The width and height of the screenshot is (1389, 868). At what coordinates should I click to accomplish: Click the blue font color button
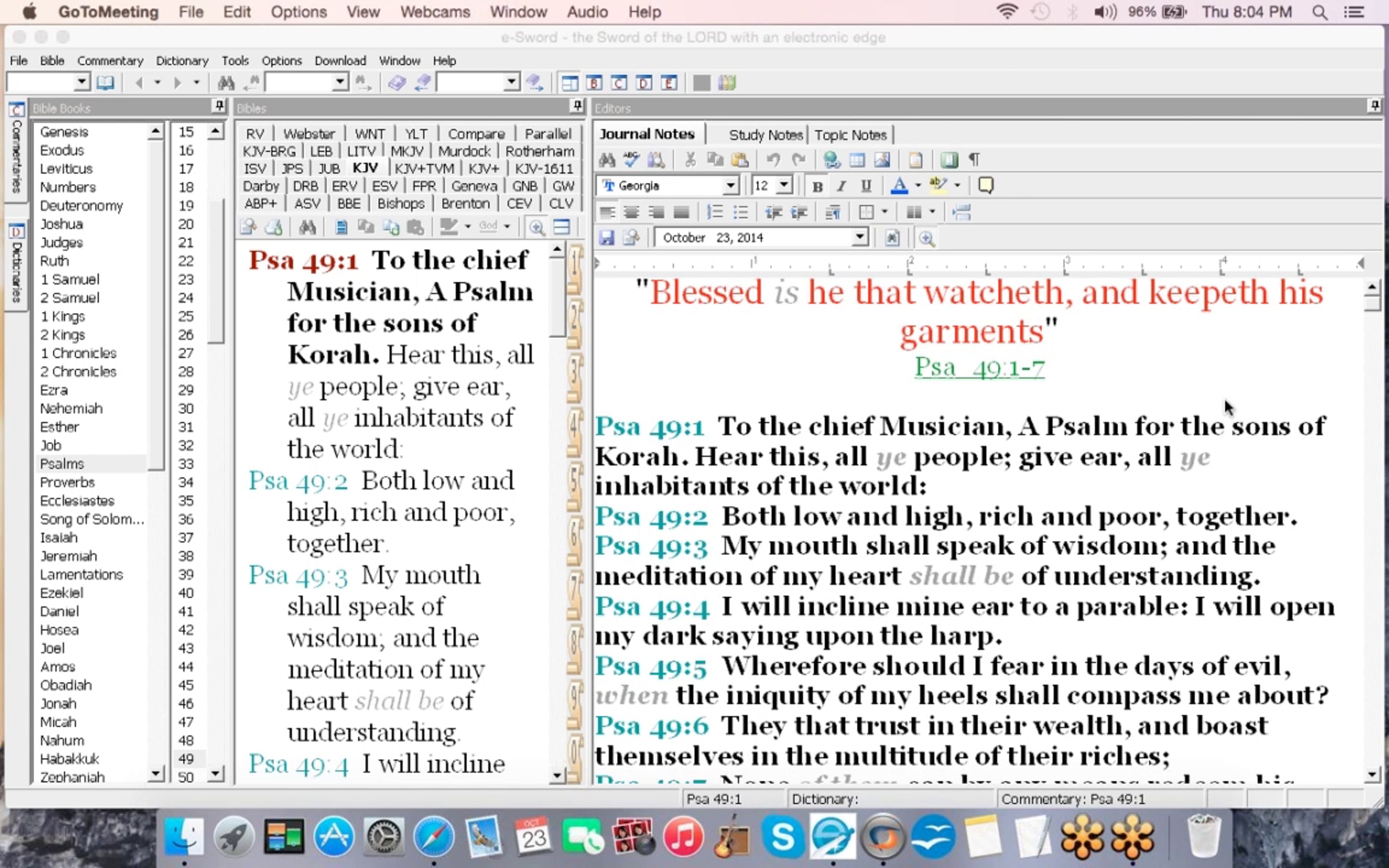point(899,186)
